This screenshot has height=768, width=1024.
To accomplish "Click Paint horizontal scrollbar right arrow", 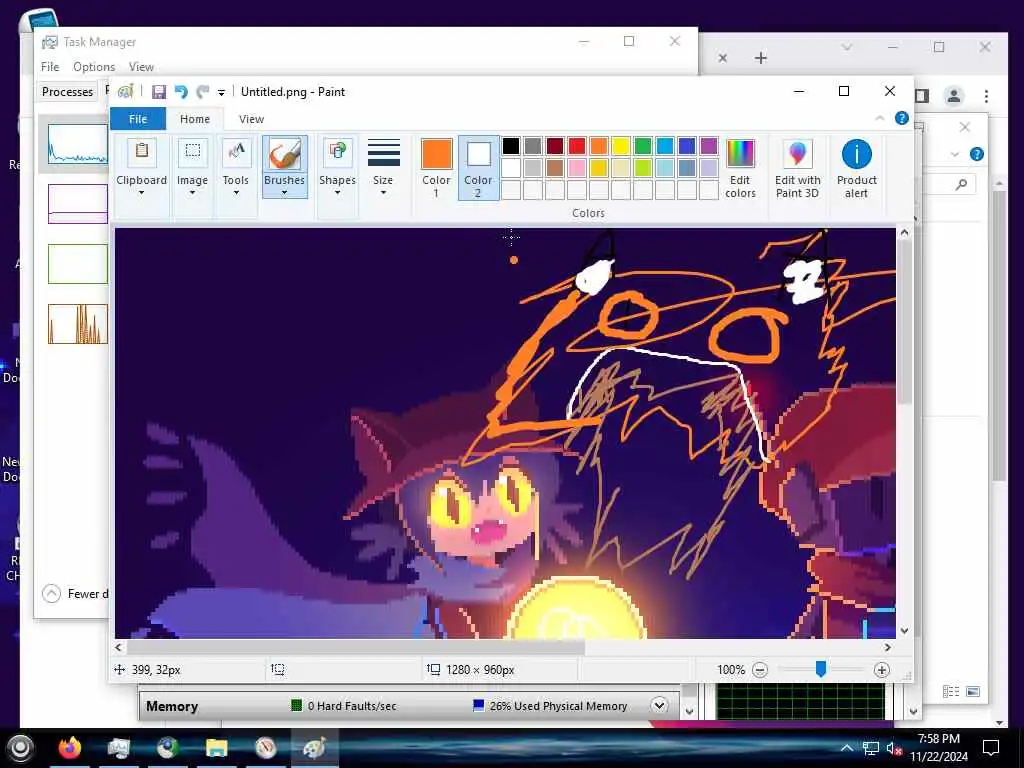I will click(x=888, y=648).
